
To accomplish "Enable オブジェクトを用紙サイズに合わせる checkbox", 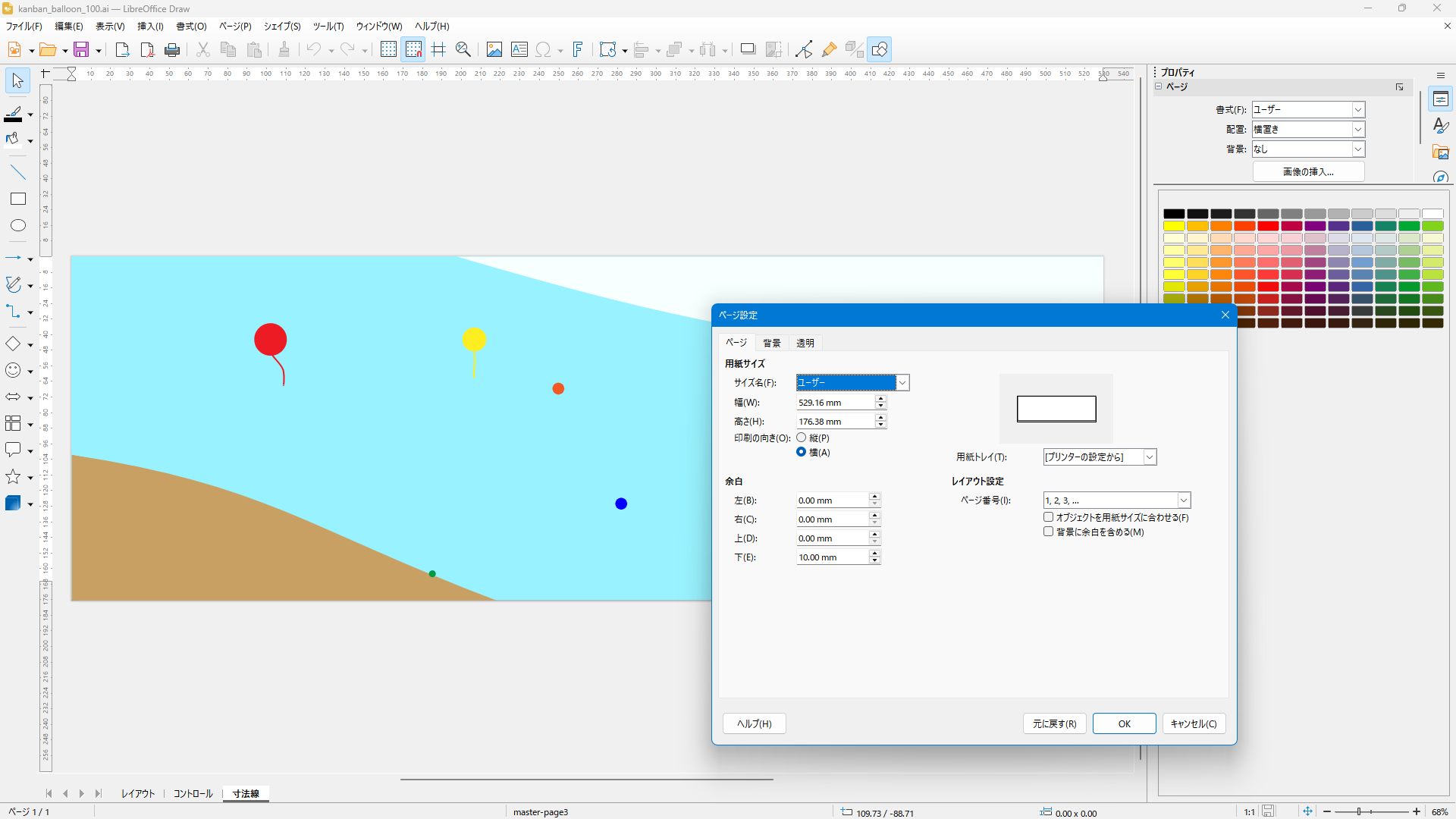I will 1048,516.
